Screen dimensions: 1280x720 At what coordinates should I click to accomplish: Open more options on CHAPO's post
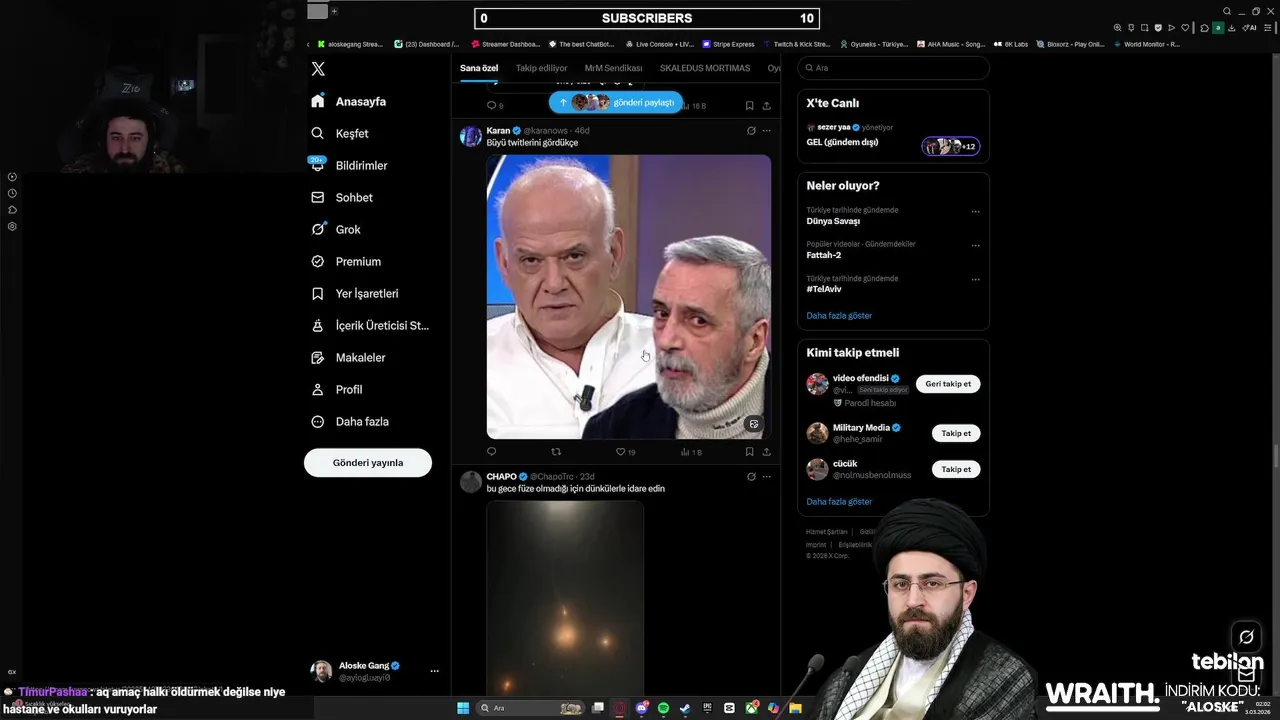(x=767, y=476)
